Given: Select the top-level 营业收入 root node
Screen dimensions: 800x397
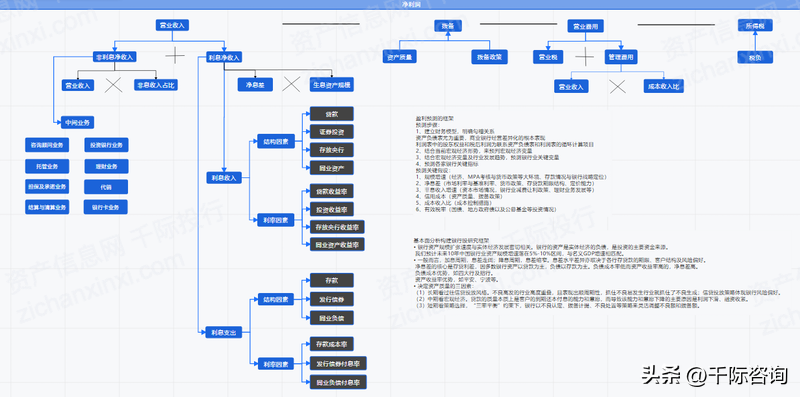Looking at the screenshot, I should 172,25.
